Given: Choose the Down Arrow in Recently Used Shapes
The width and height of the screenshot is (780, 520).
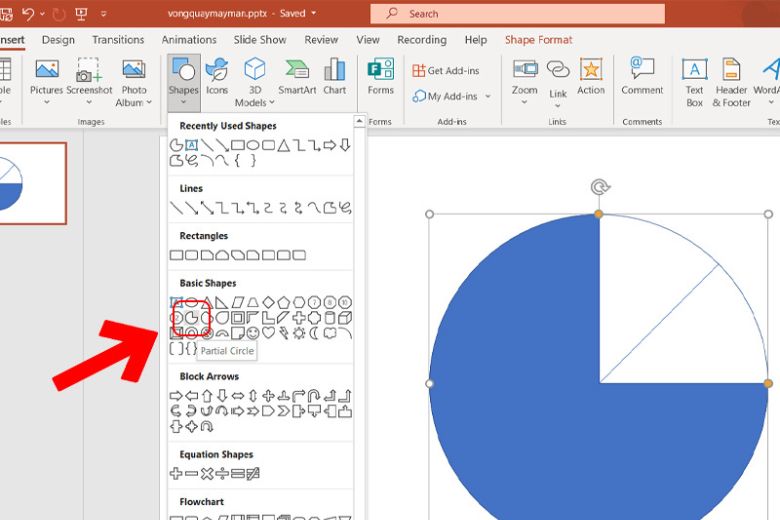Looking at the screenshot, I should pos(345,145).
